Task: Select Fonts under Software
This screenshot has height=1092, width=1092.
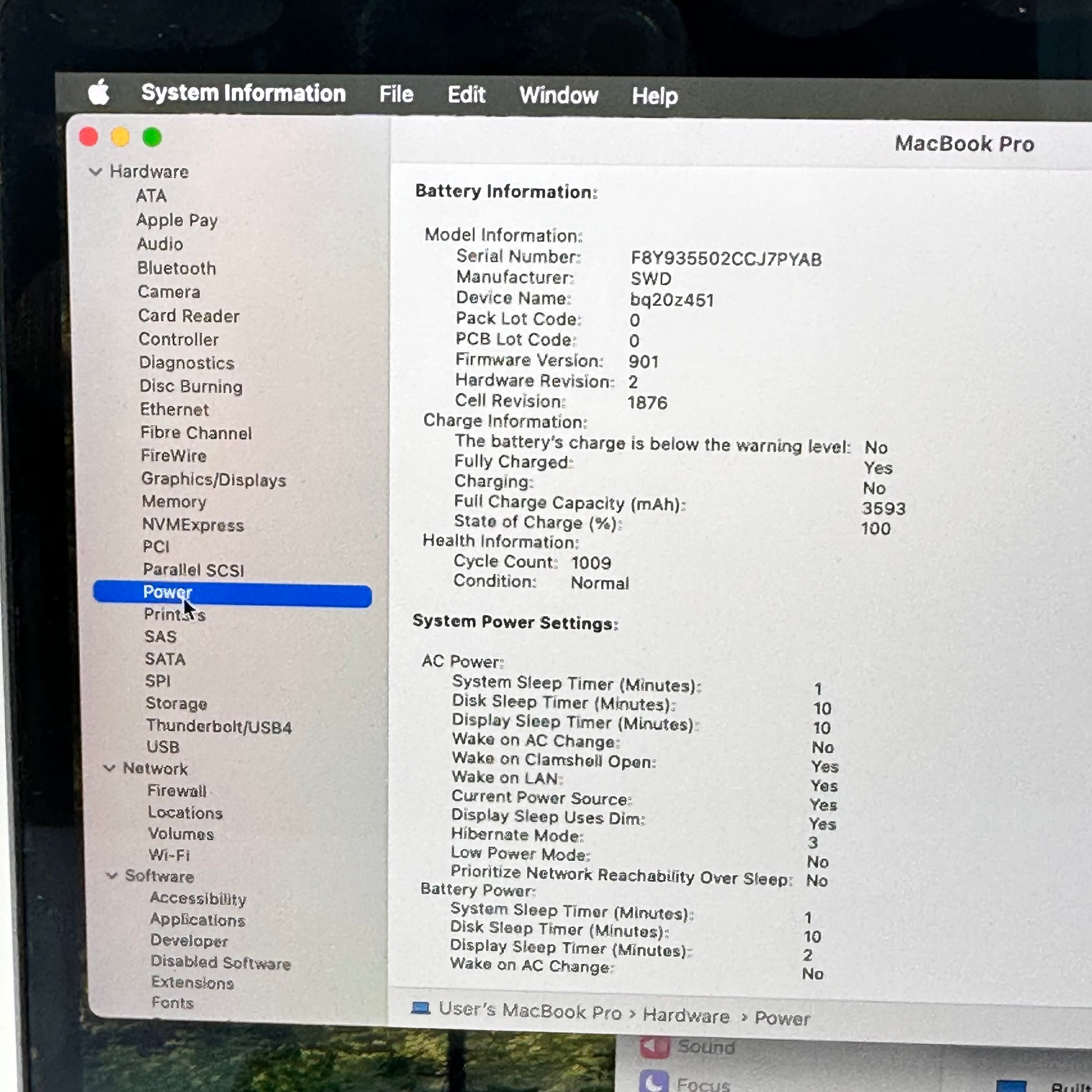Action: (172, 1003)
